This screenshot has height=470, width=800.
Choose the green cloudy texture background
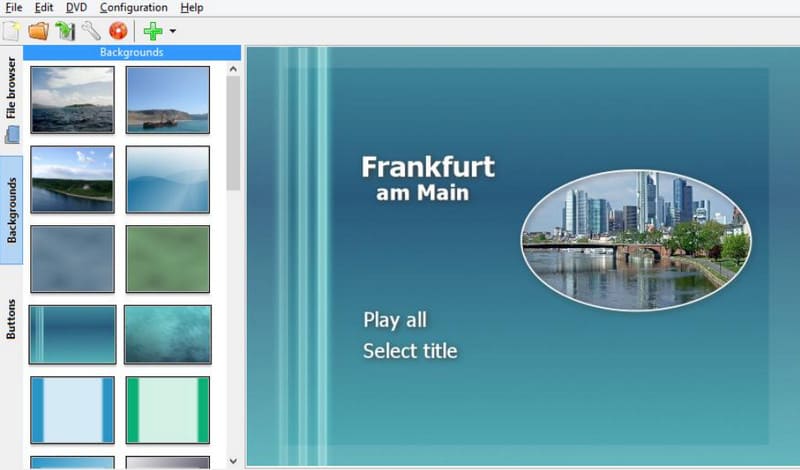pos(167,259)
